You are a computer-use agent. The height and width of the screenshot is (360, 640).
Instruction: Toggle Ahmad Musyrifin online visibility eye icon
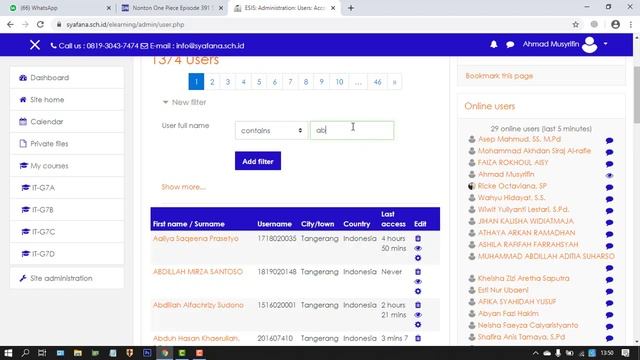tap(609, 176)
